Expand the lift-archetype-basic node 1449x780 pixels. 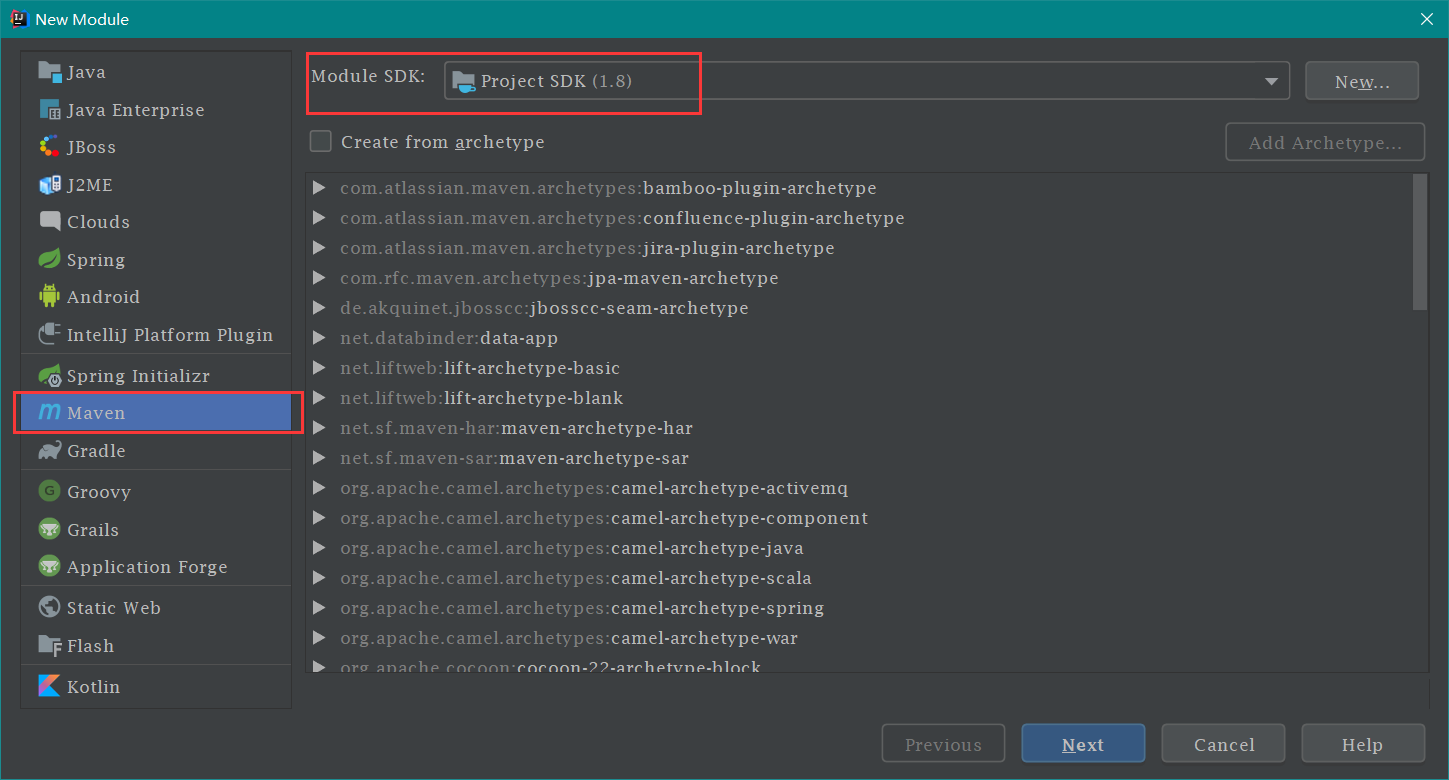click(x=319, y=368)
